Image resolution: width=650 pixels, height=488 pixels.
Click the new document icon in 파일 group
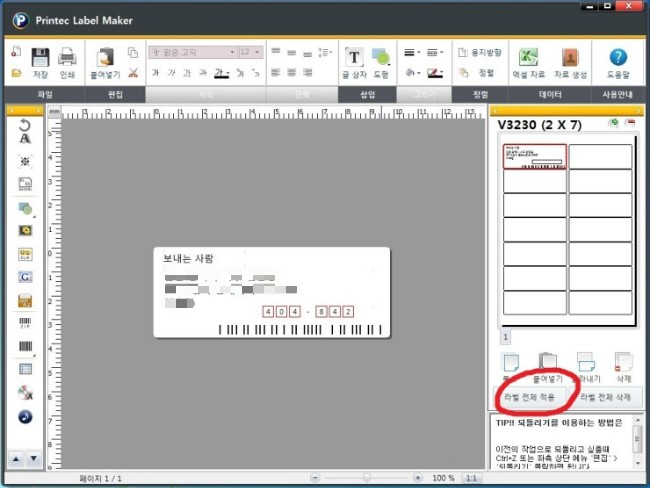tap(16, 51)
